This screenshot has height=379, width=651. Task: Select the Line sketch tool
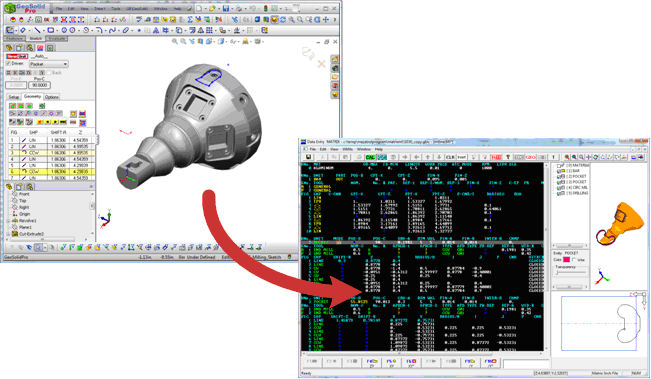(x=37, y=30)
